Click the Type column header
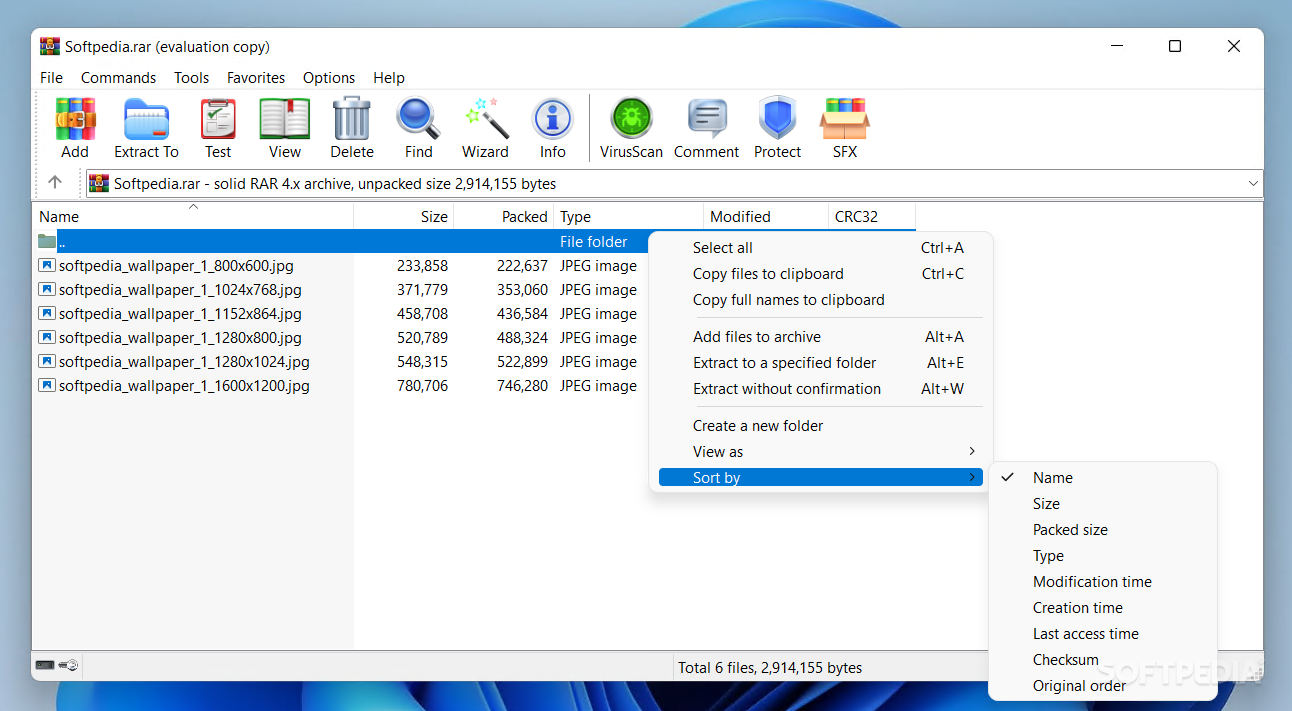1292x711 pixels. coord(629,216)
